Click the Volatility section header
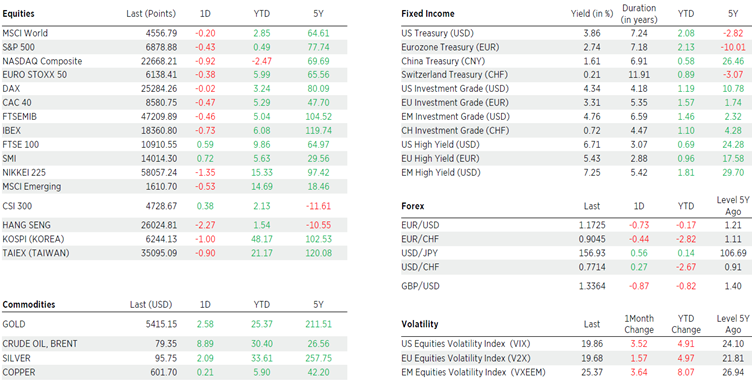Image resolution: width=752 pixels, height=381 pixels. coord(420,324)
